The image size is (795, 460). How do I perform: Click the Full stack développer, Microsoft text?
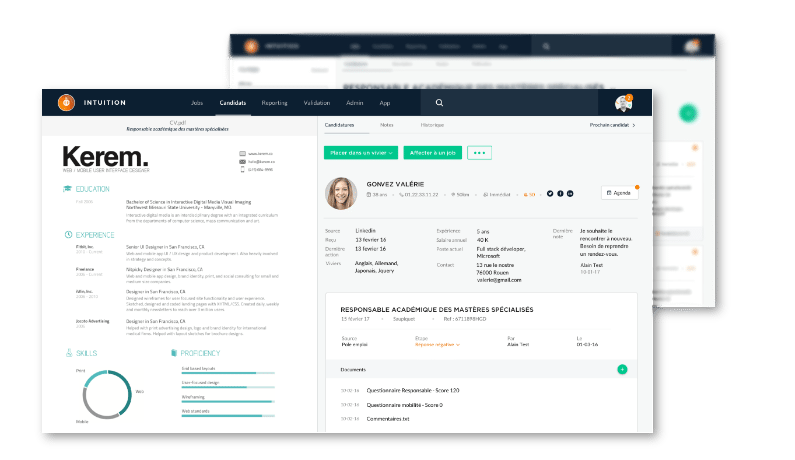click(501, 253)
